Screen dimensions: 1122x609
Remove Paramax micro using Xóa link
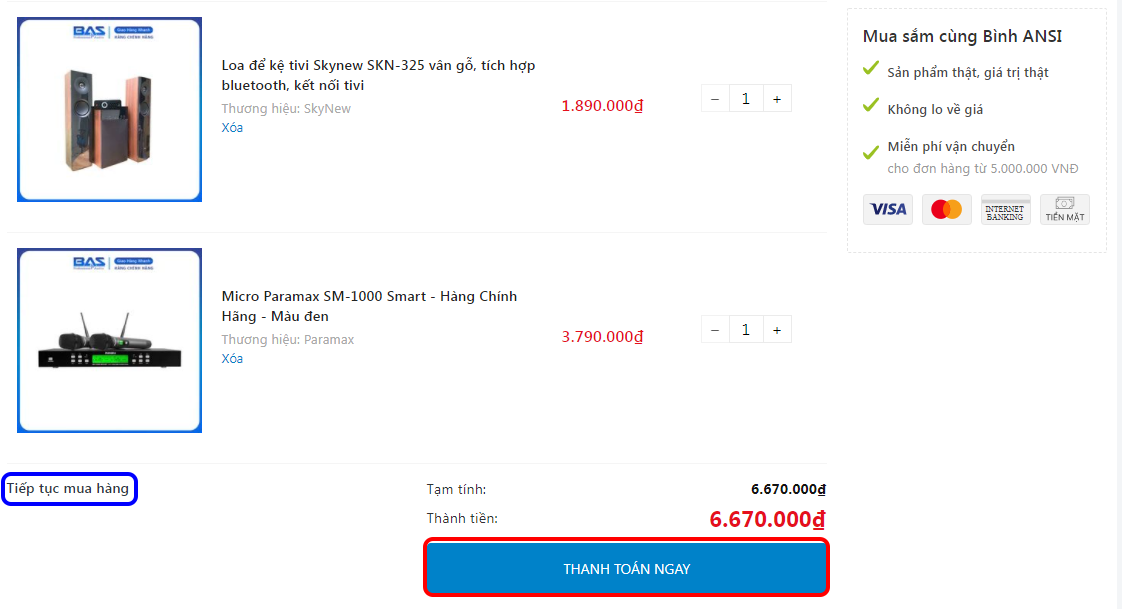coord(232,359)
